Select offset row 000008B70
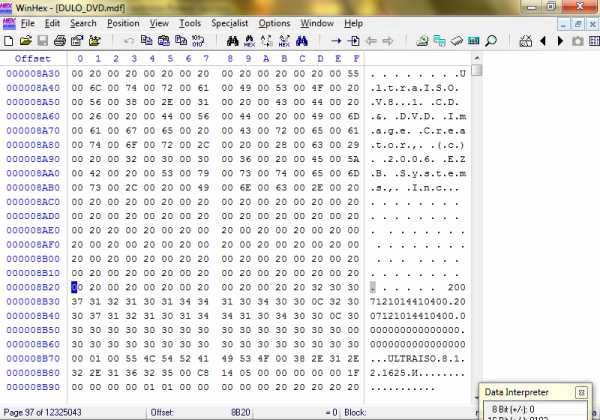 [x=33, y=359]
